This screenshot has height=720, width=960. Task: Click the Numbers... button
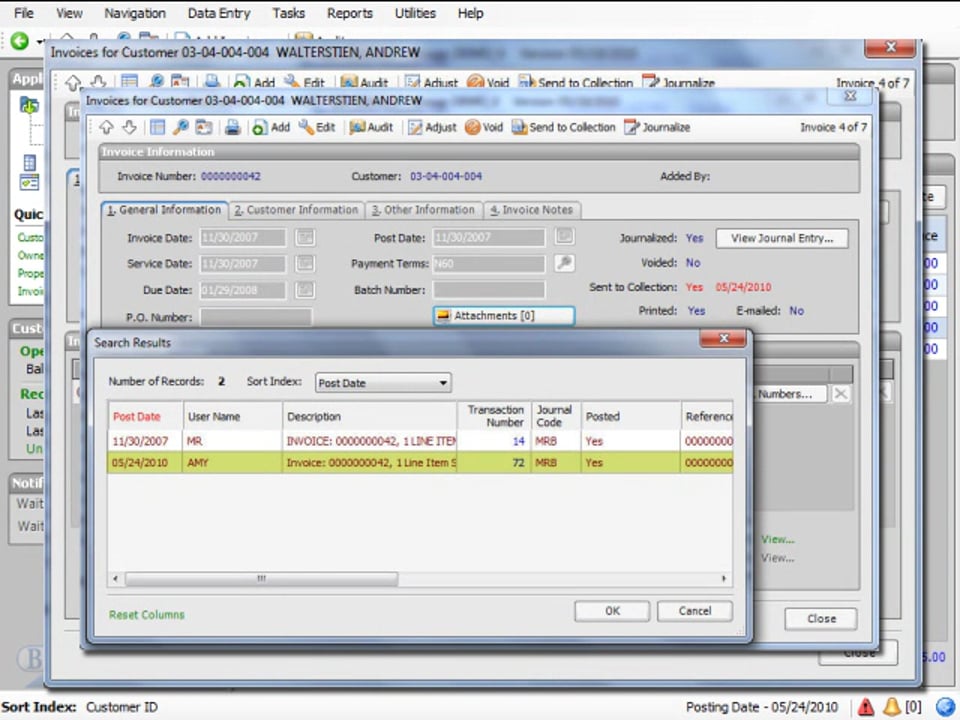(790, 394)
